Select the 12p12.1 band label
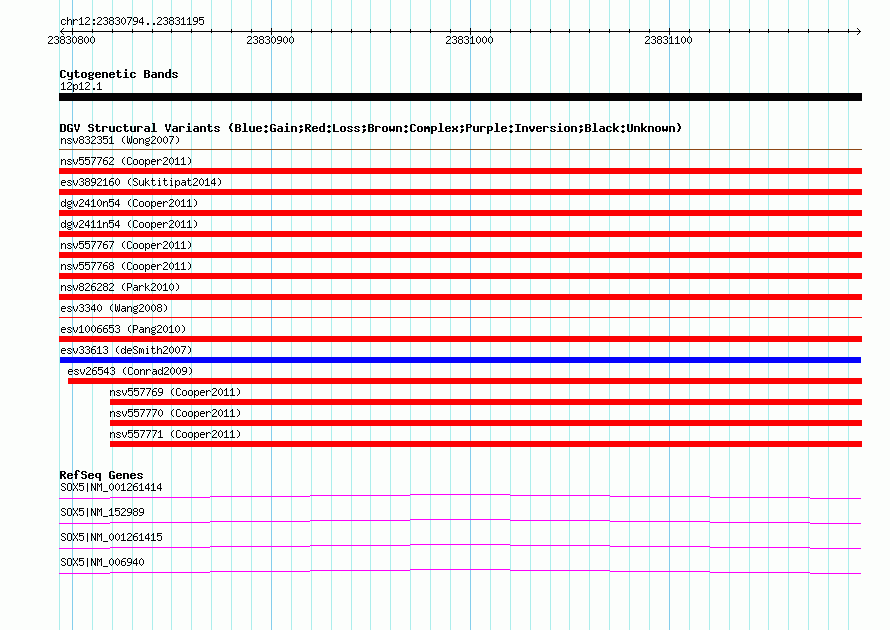Viewport: 890px width, 630px height. 81,86
